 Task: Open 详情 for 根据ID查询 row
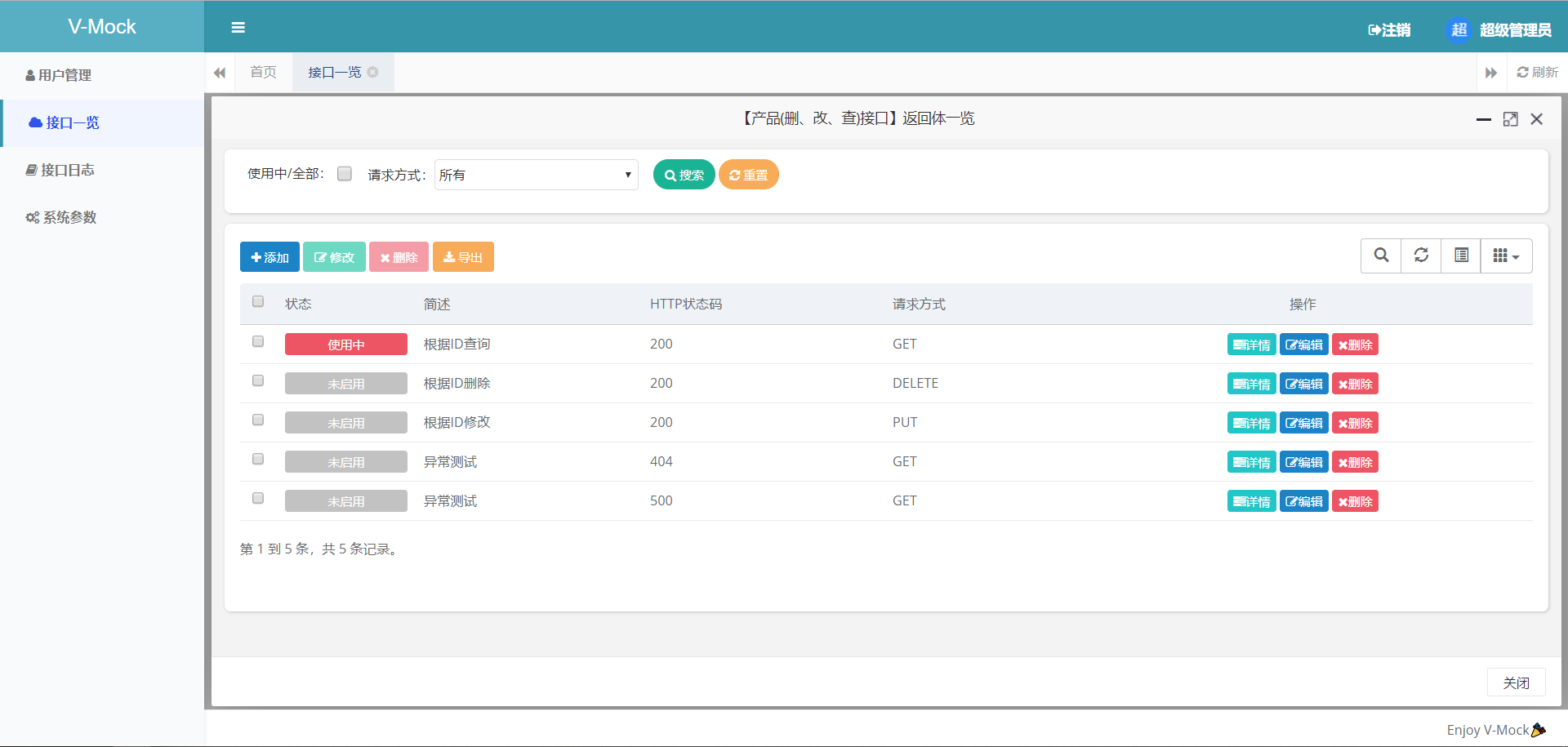[1252, 345]
